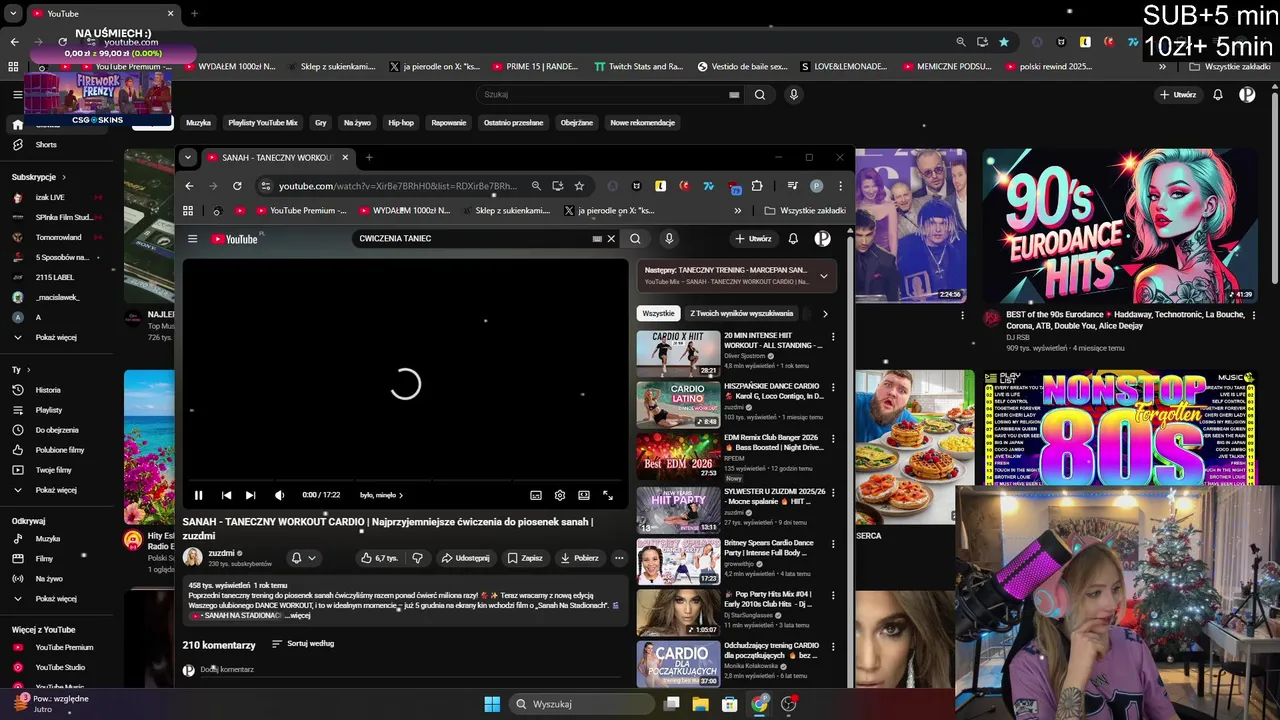Start voice search in front window
This screenshot has height=720, width=1280.
tap(669, 239)
